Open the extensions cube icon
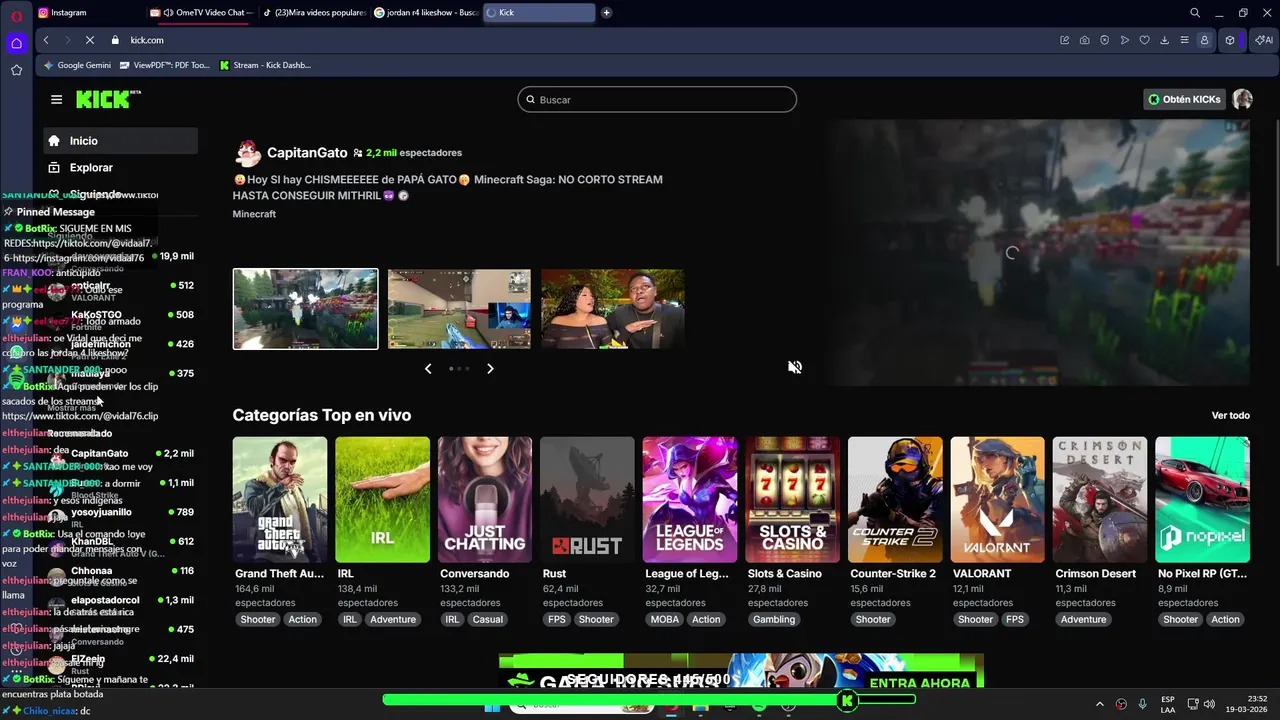Image resolution: width=1280 pixels, height=720 pixels. [1230, 40]
